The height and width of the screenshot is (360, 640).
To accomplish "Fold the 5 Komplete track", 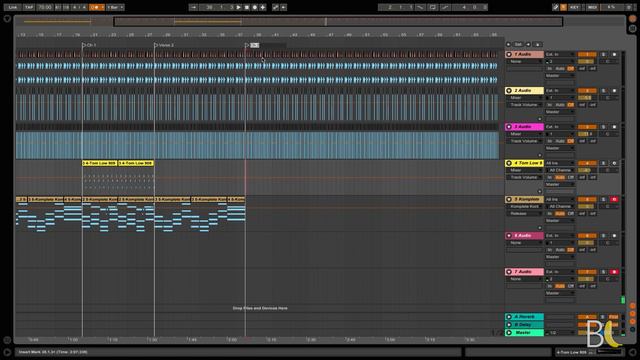I will coord(509,200).
